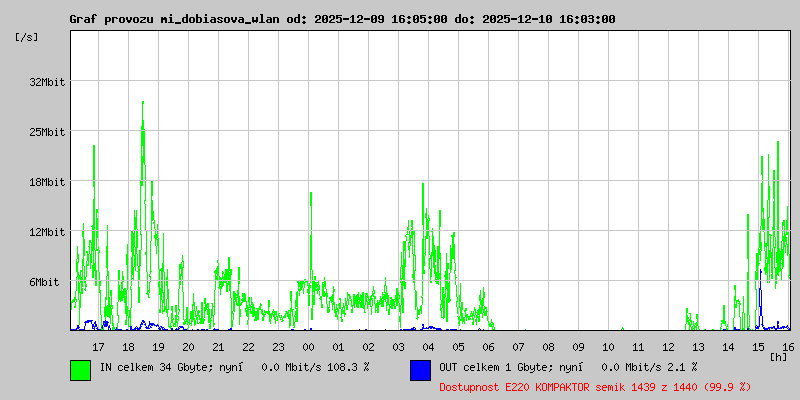Select the '18Mbit' y-axis label
This screenshot has width=800, height=400.
tap(47, 182)
